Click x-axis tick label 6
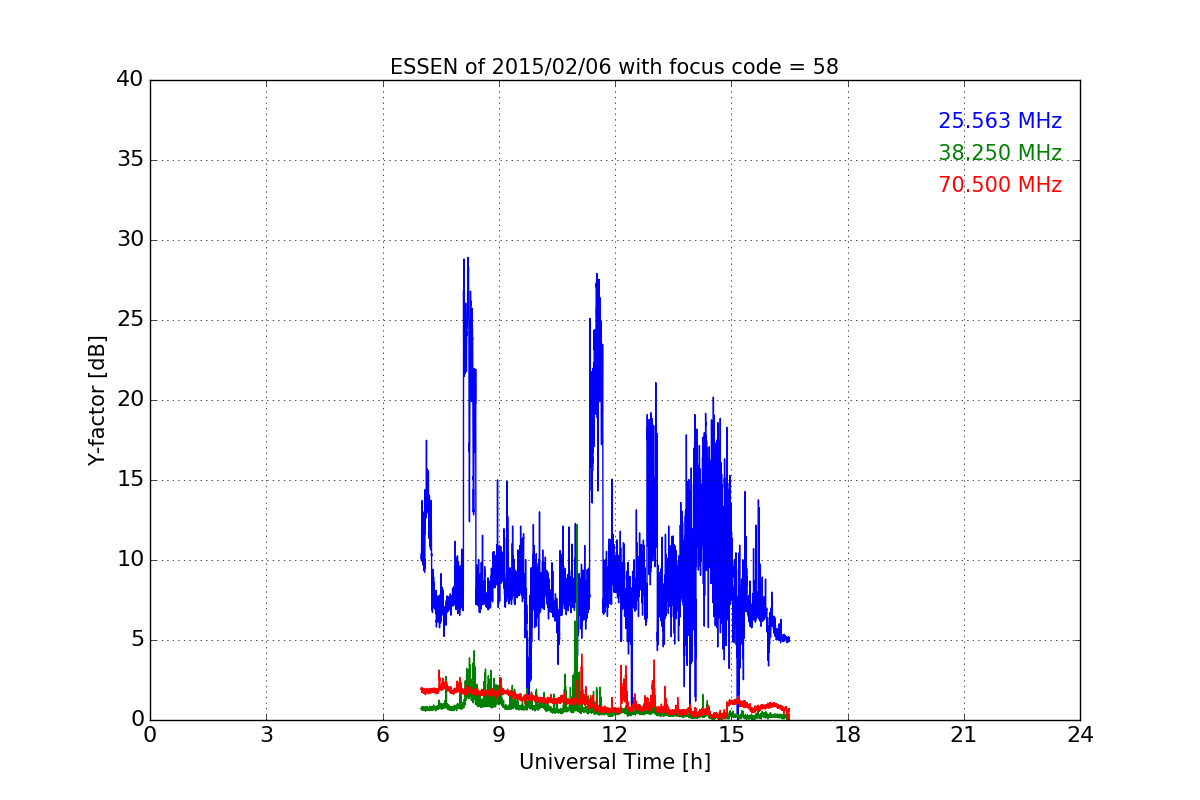 point(383,735)
